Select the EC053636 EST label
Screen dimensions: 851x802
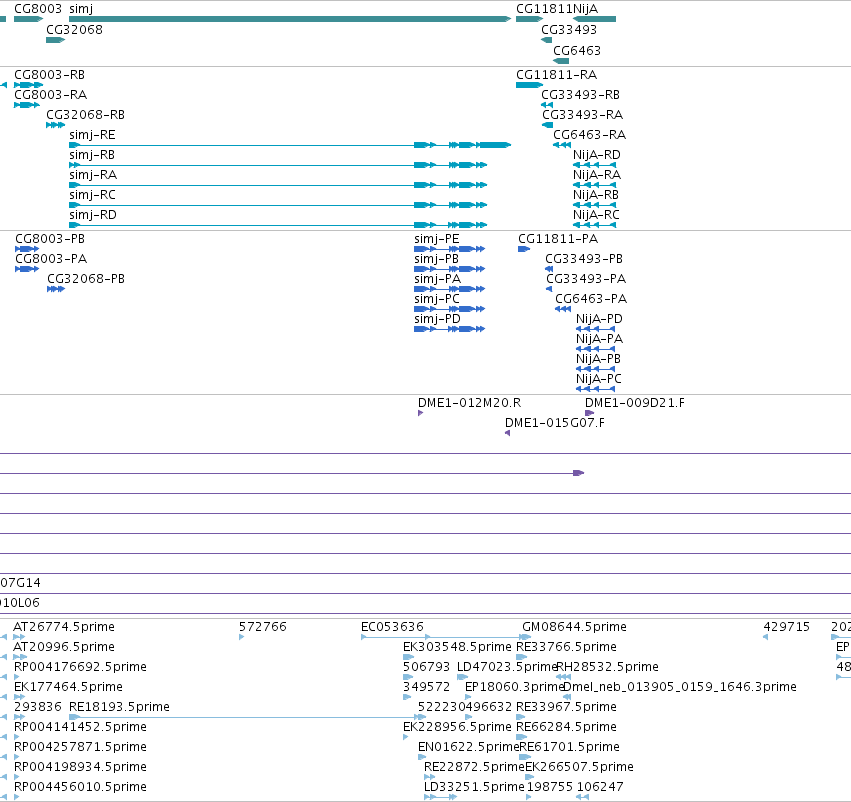392,627
